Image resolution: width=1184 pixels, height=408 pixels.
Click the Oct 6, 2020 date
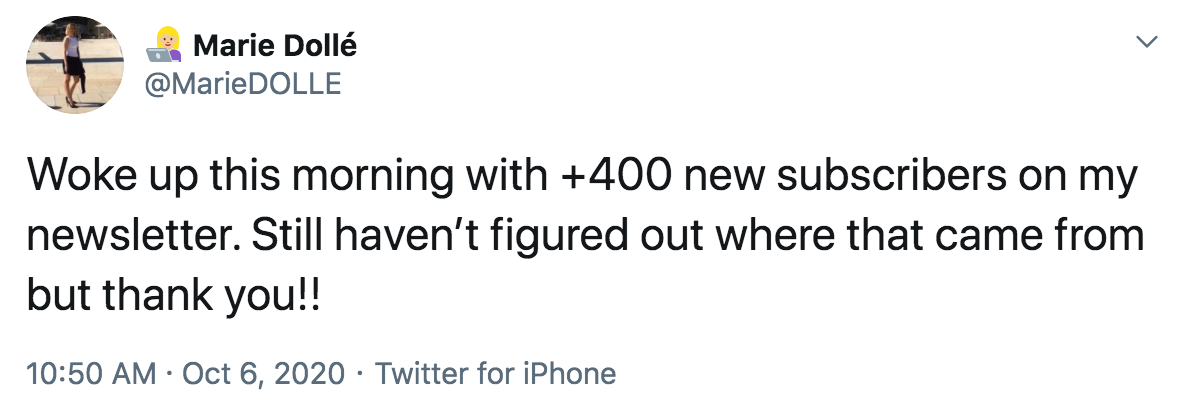pos(264,373)
